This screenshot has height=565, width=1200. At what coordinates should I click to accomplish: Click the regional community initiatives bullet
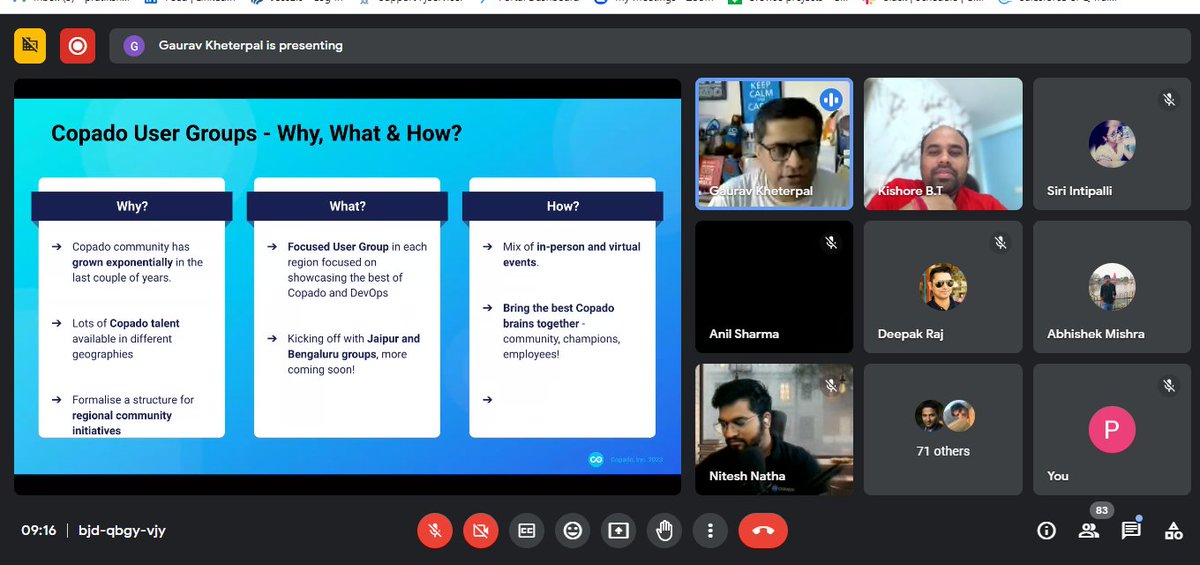click(133, 415)
